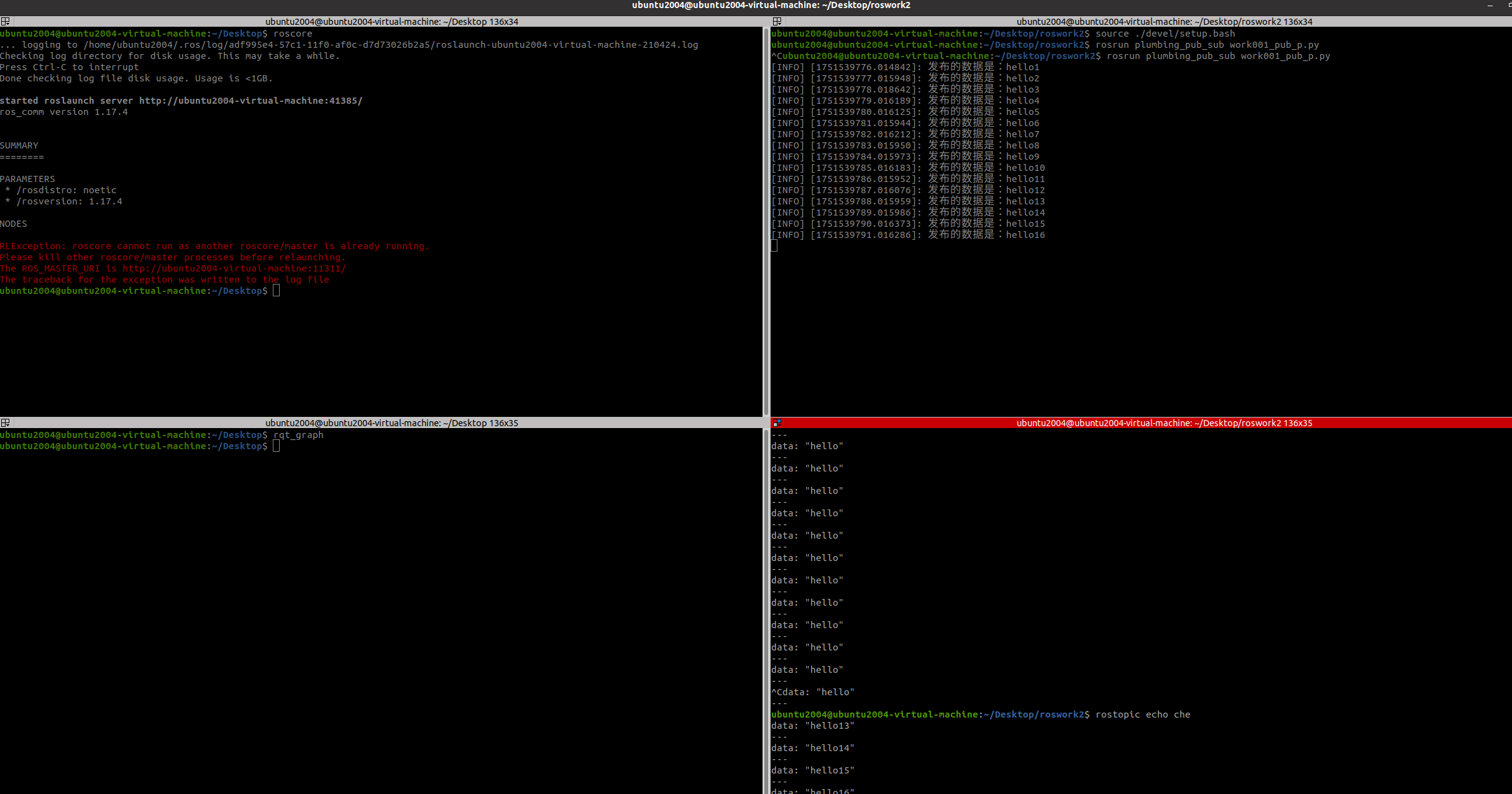
Task: Click the red titlebar ~/Desktop/roswork2 136x35
Action: [x=1164, y=422]
